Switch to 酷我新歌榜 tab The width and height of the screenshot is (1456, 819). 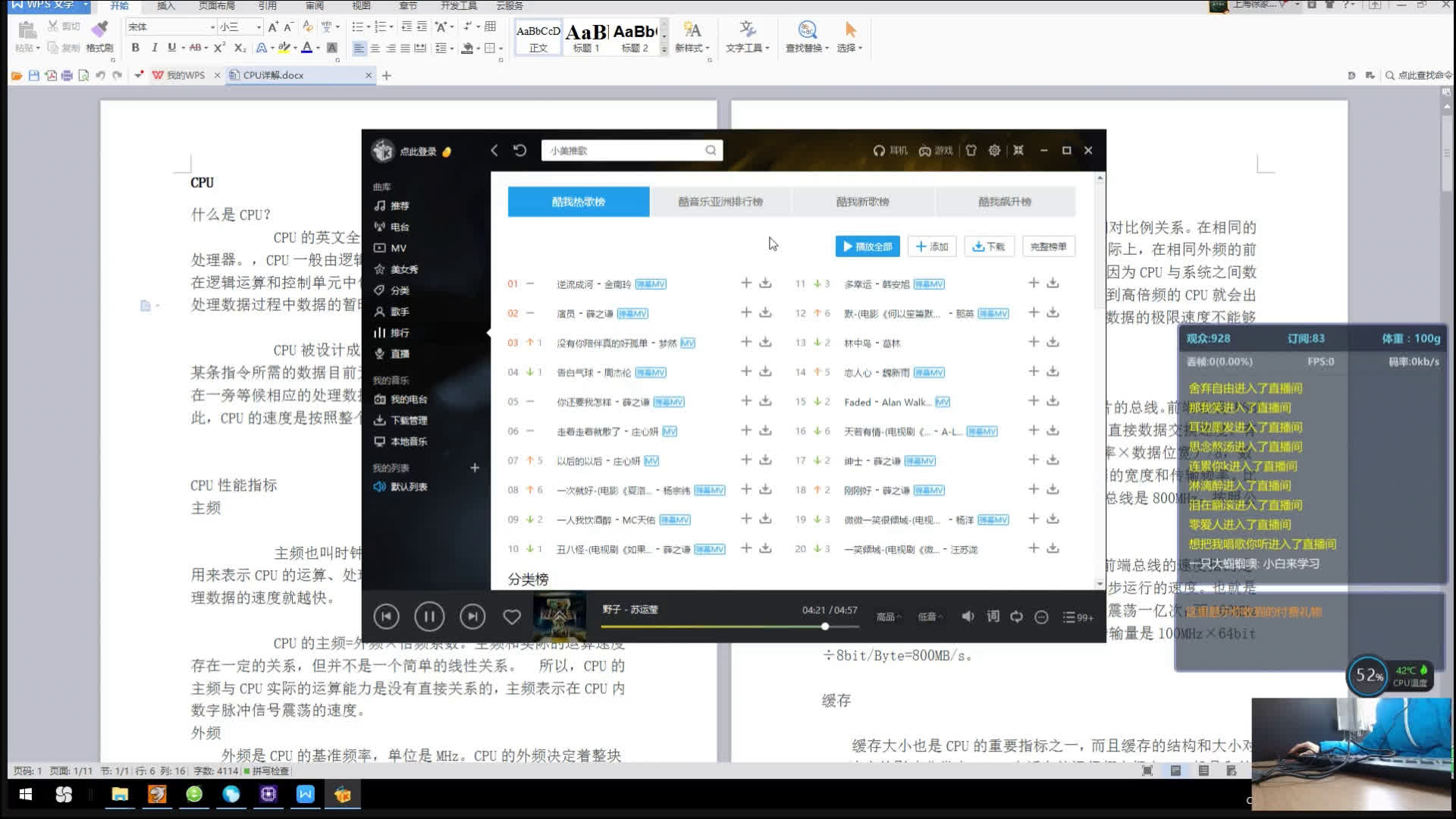tap(863, 202)
